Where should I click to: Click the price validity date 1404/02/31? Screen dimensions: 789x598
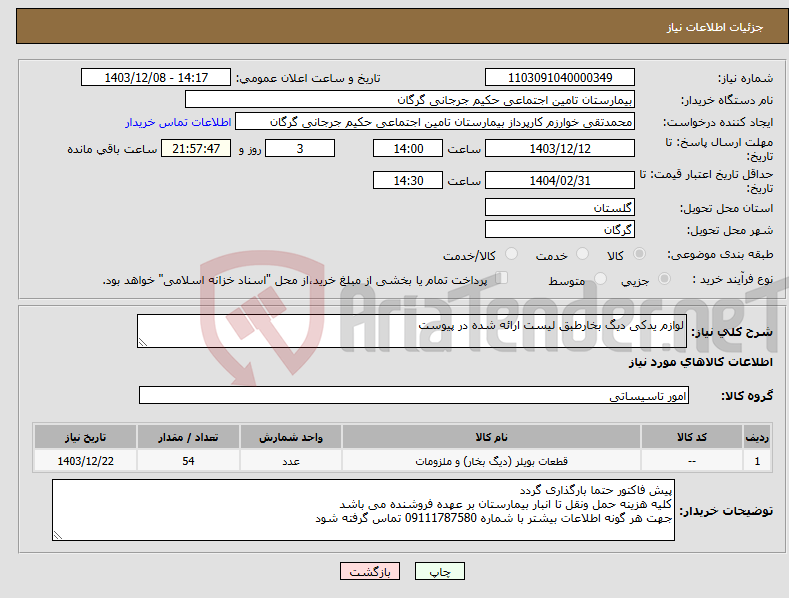[560, 180]
